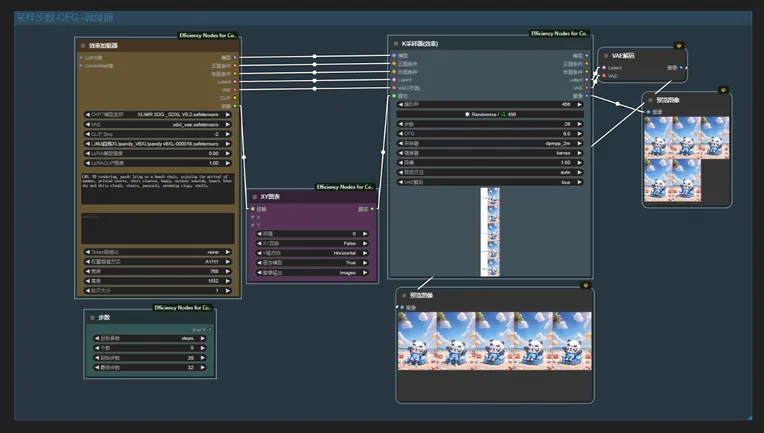Viewport: 764px width, 433px height.
Task: Decrease the start steps 26 in 步数 node
Action: tap(97, 358)
